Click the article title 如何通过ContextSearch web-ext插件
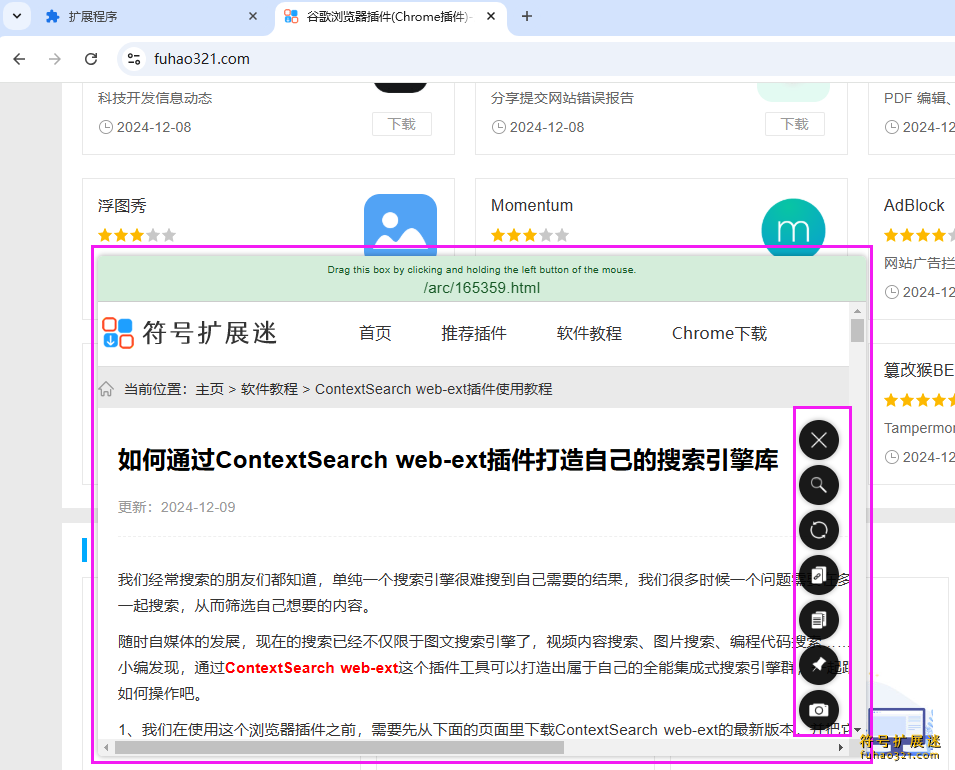 [448, 460]
